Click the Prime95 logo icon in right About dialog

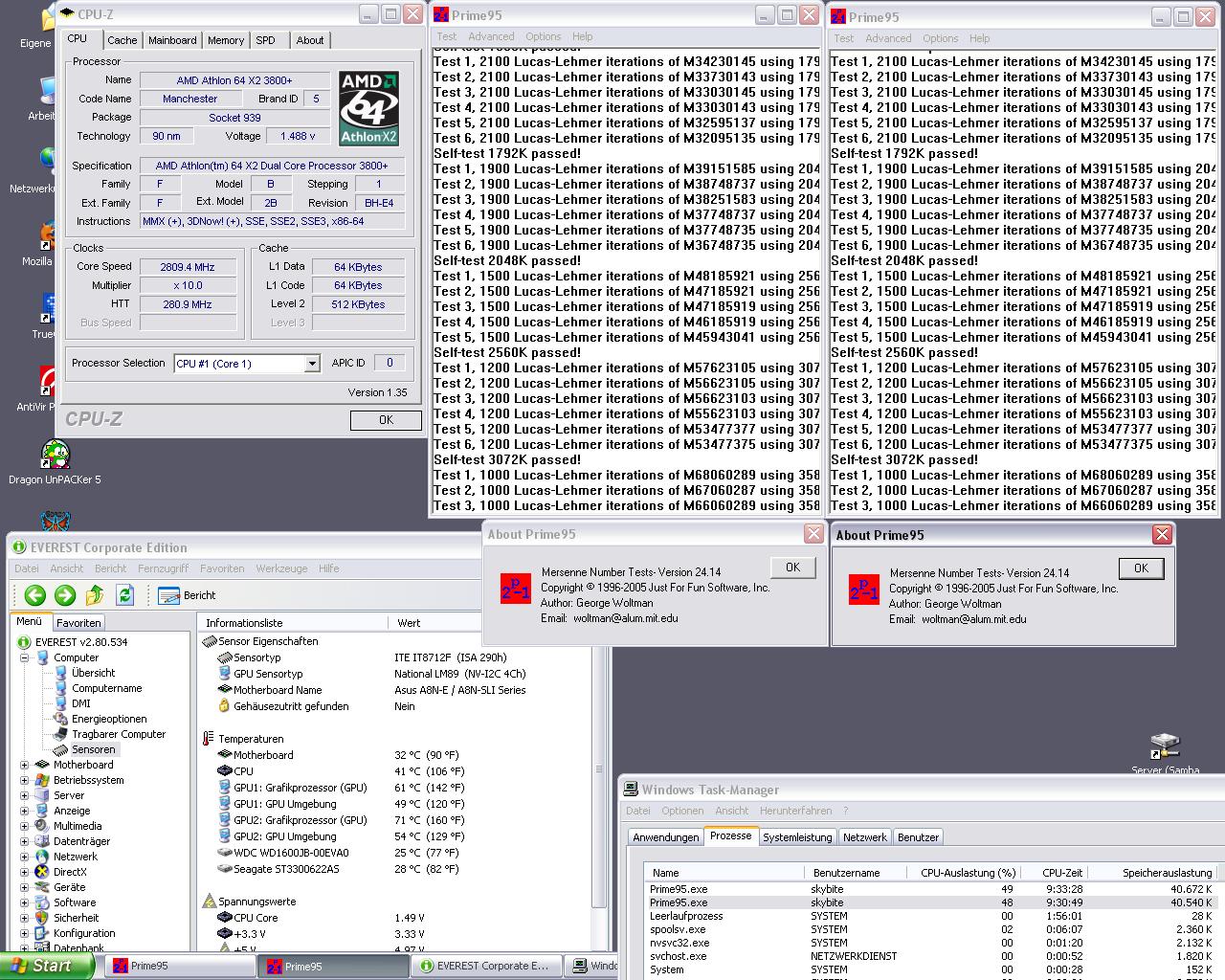tap(864, 589)
